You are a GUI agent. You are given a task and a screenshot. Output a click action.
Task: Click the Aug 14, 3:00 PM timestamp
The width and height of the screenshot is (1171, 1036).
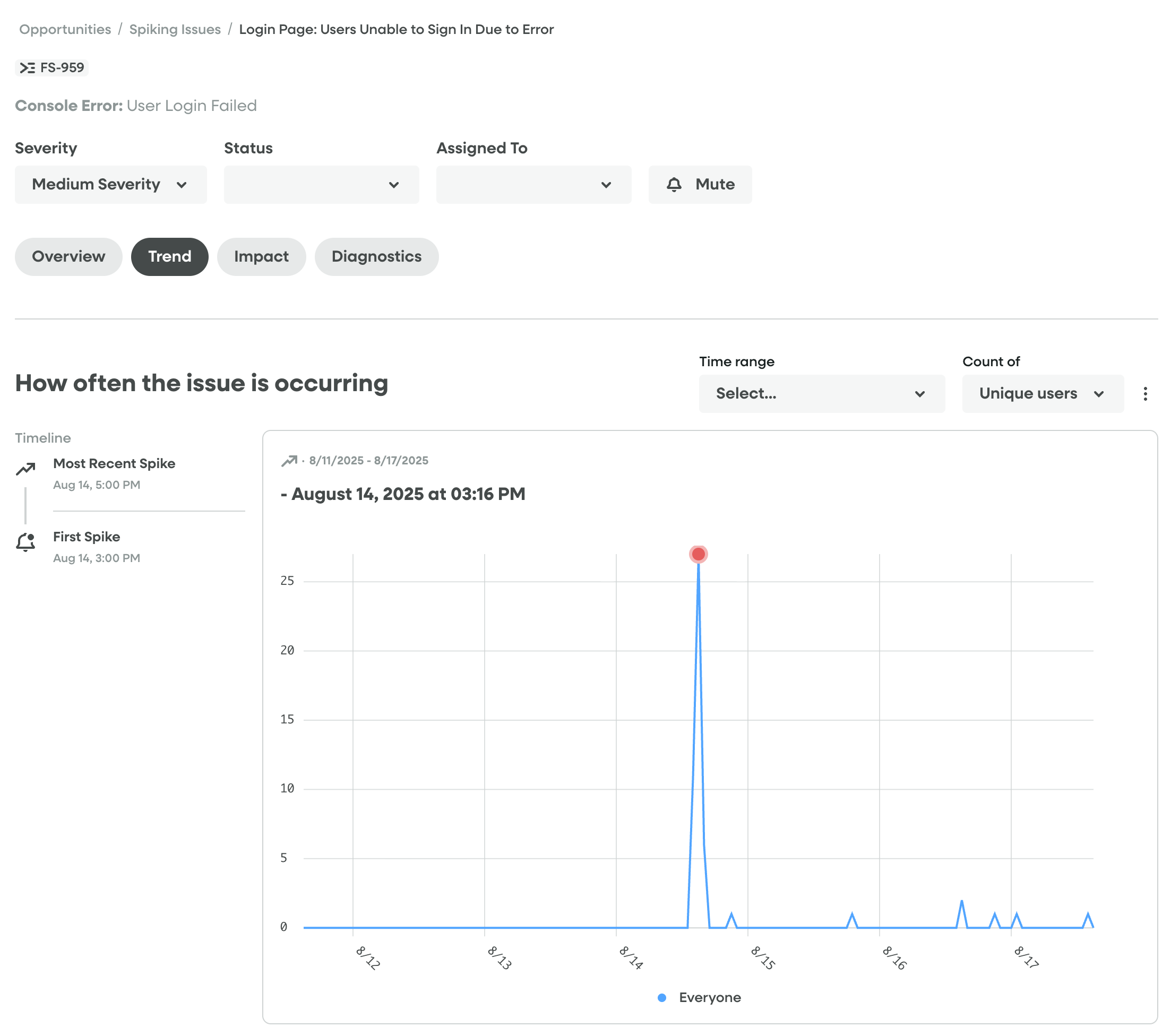pos(97,558)
